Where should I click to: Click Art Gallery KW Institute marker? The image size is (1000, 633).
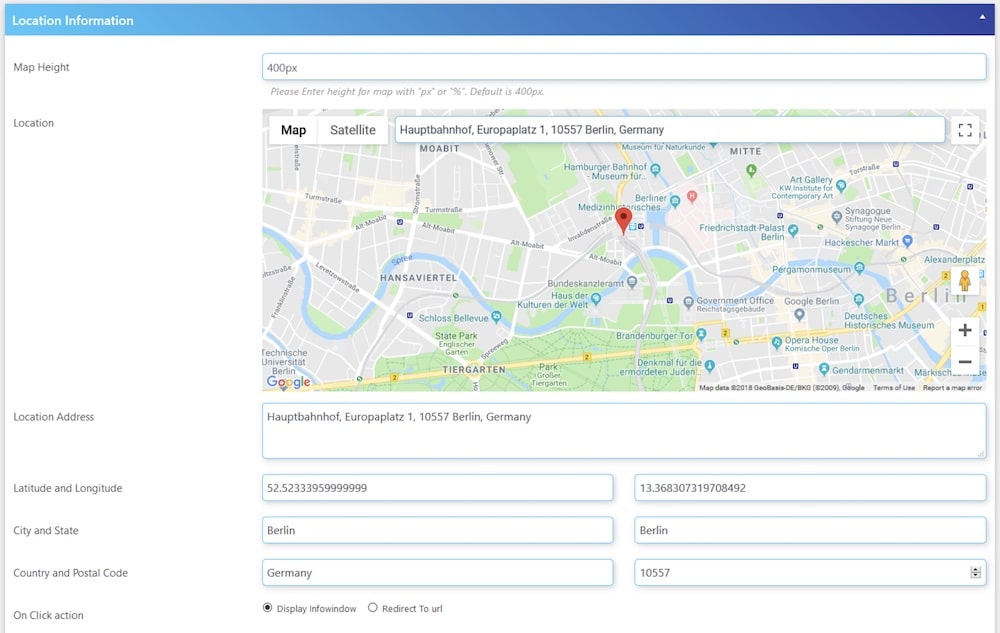coord(841,186)
